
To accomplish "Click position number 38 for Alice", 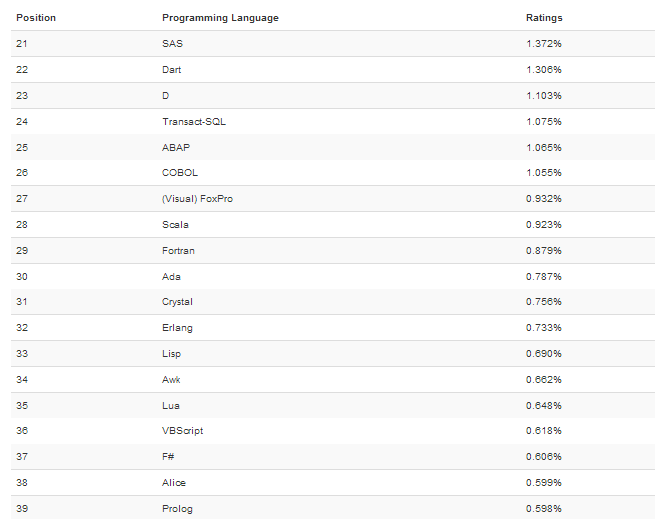I will click(22, 483).
